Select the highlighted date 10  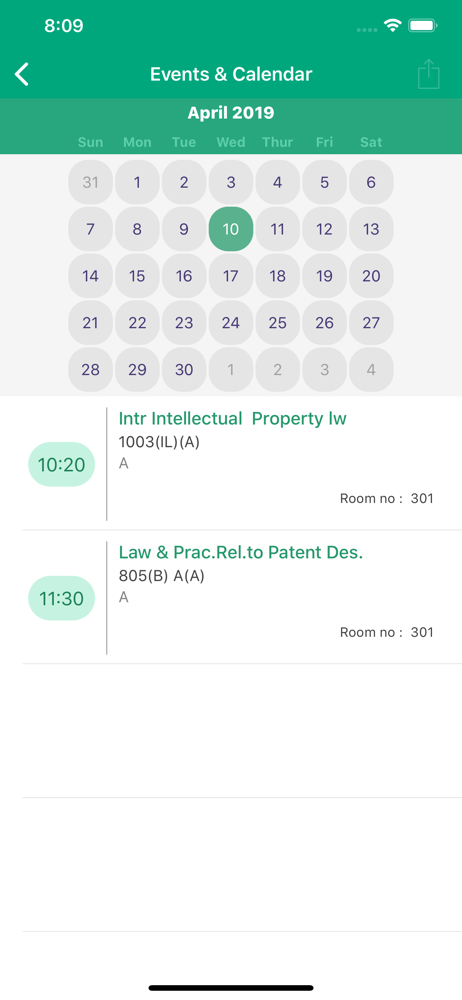click(x=231, y=229)
